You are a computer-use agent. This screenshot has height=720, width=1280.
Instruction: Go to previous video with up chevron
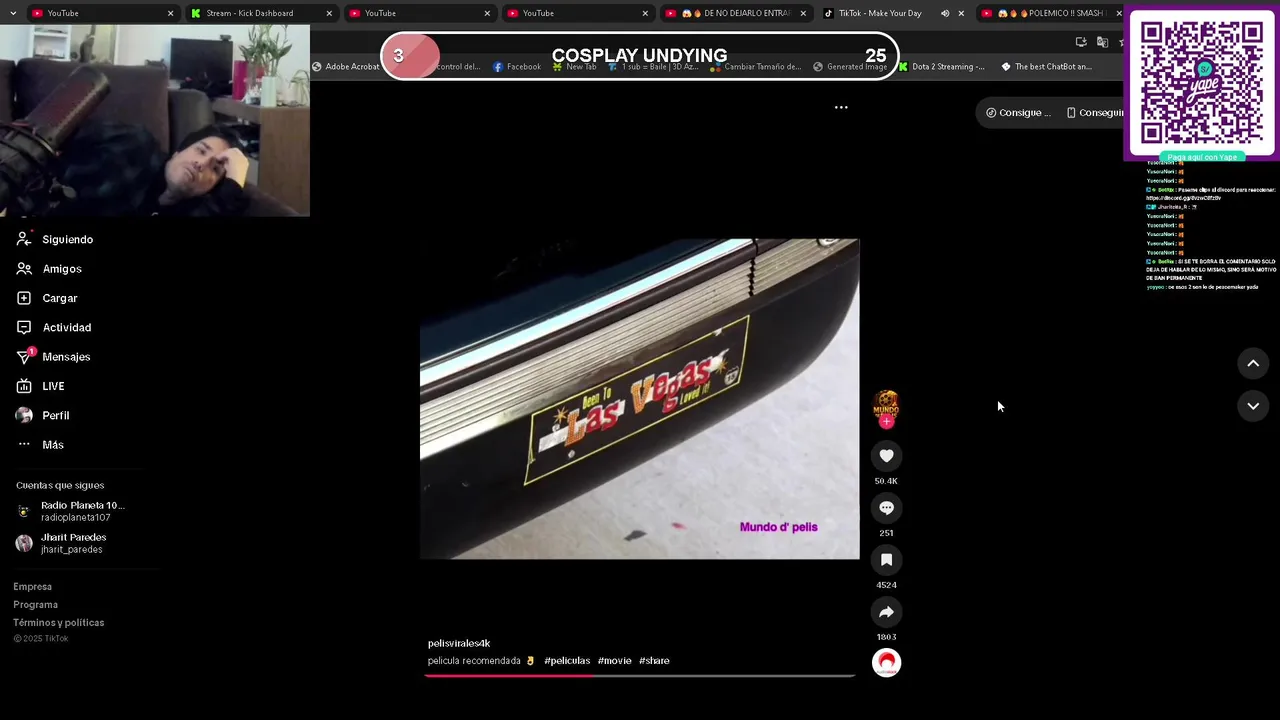1253,364
